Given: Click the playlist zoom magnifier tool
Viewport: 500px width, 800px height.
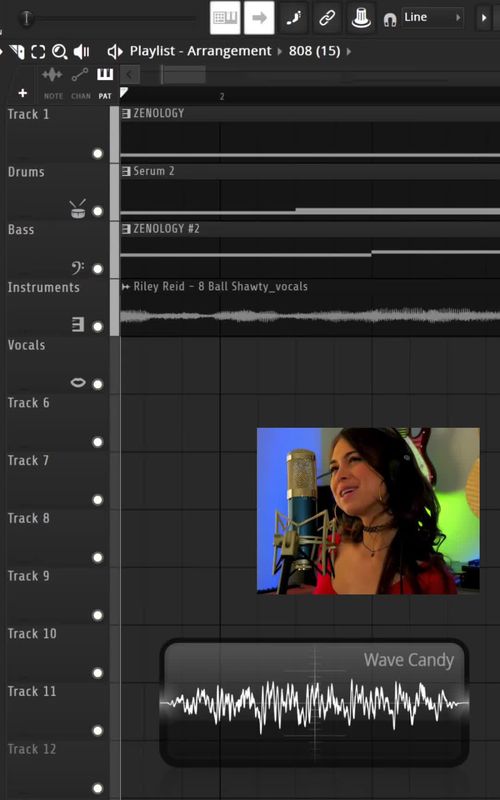Looking at the screenshot, I should tap(60, 52).
